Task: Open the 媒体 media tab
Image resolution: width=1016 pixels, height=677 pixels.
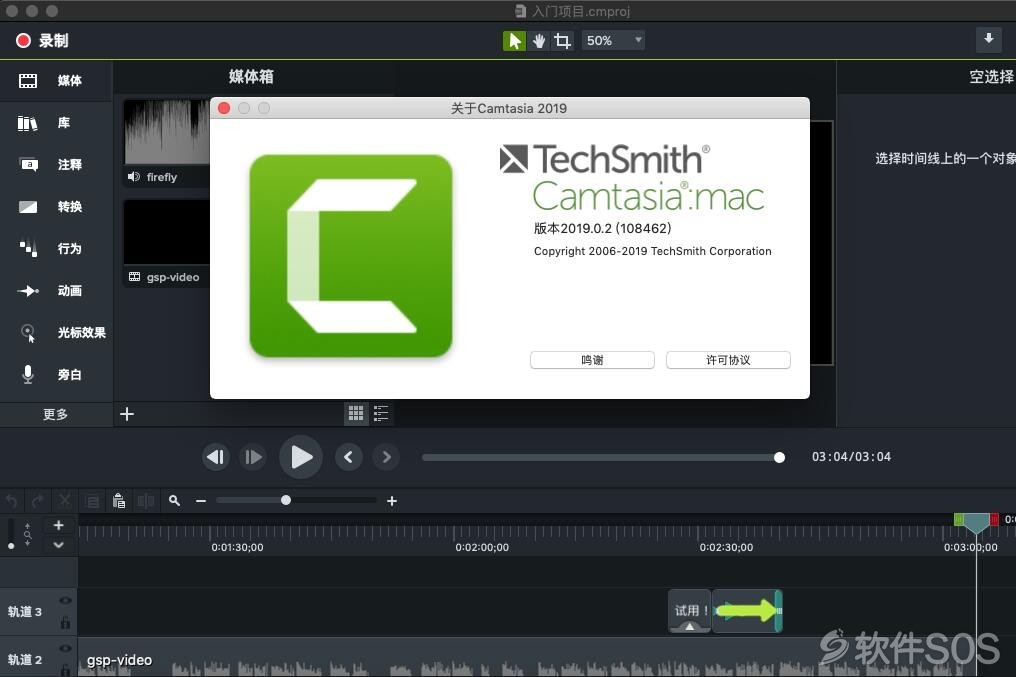Action: (56, 80)
